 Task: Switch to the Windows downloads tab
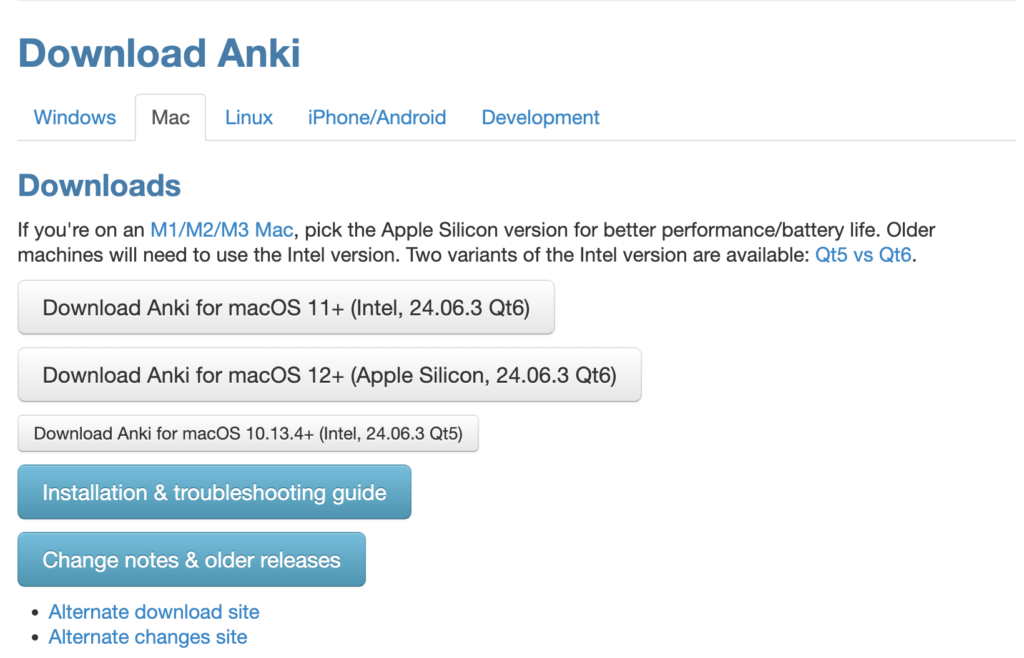[74, 117]
